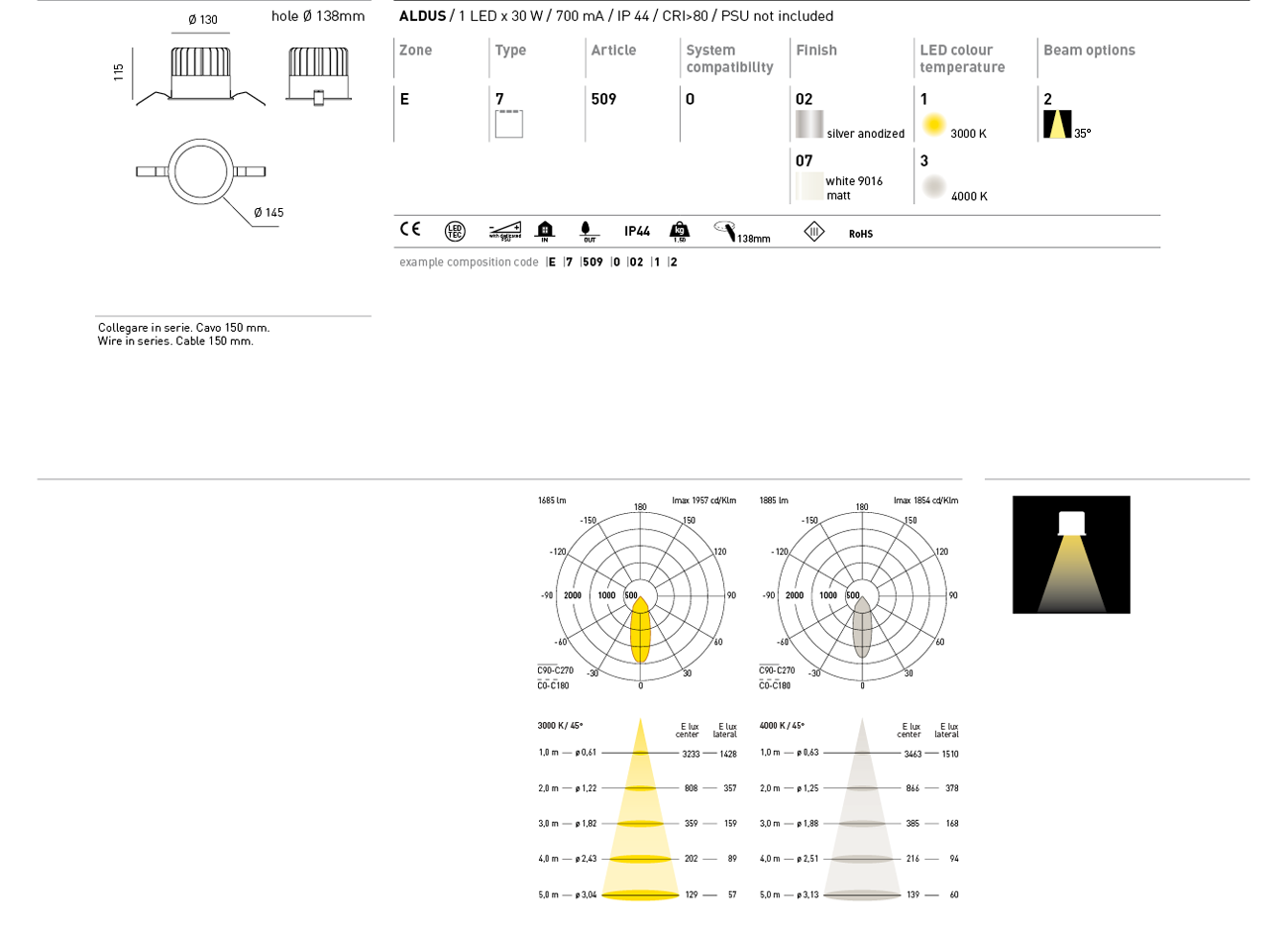This screenshot has height=931, width=1288.
Task: Click the Finish code 02
Action: coord(804,99)
